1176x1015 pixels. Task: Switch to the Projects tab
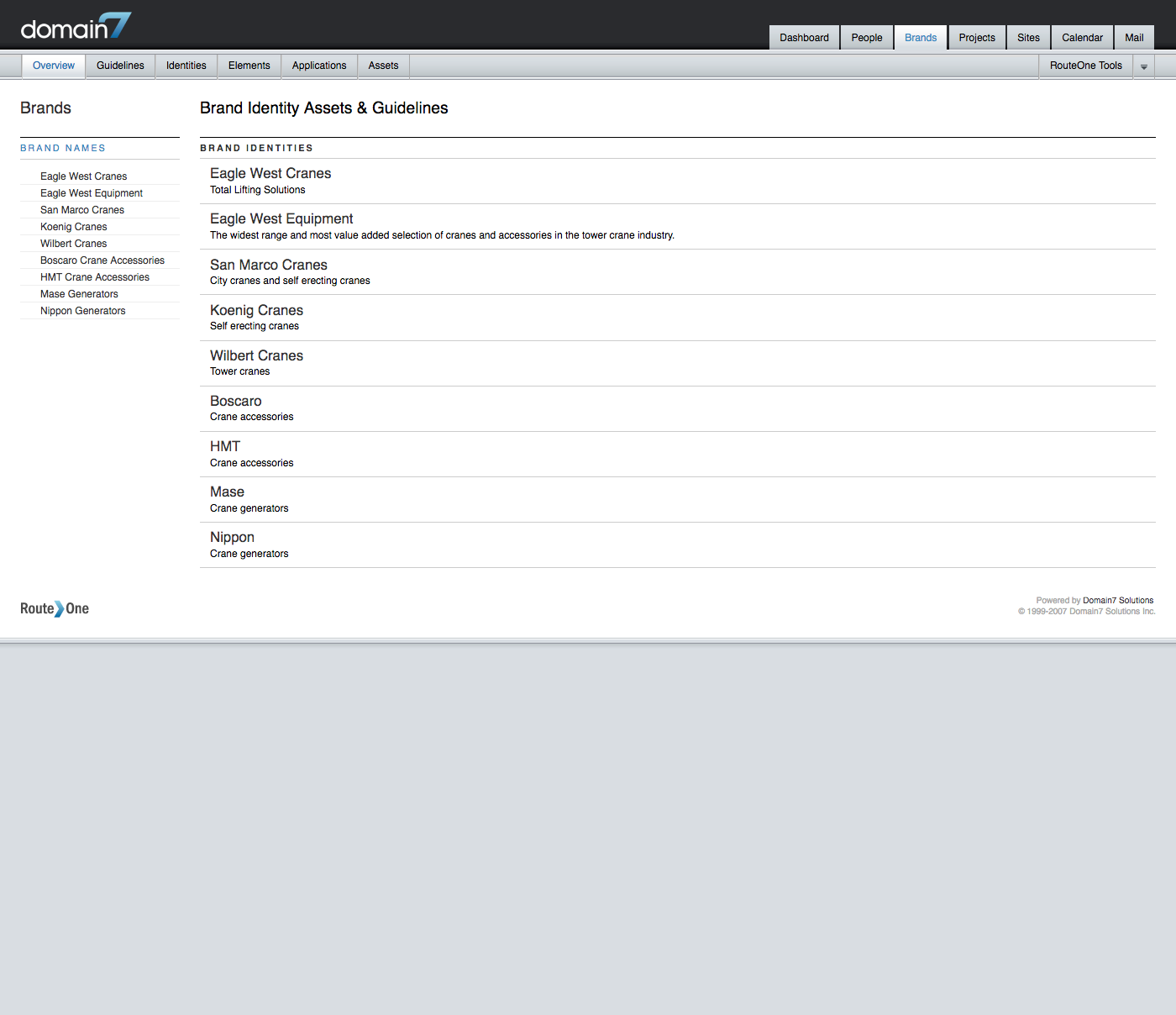click(x=977, y=38)
